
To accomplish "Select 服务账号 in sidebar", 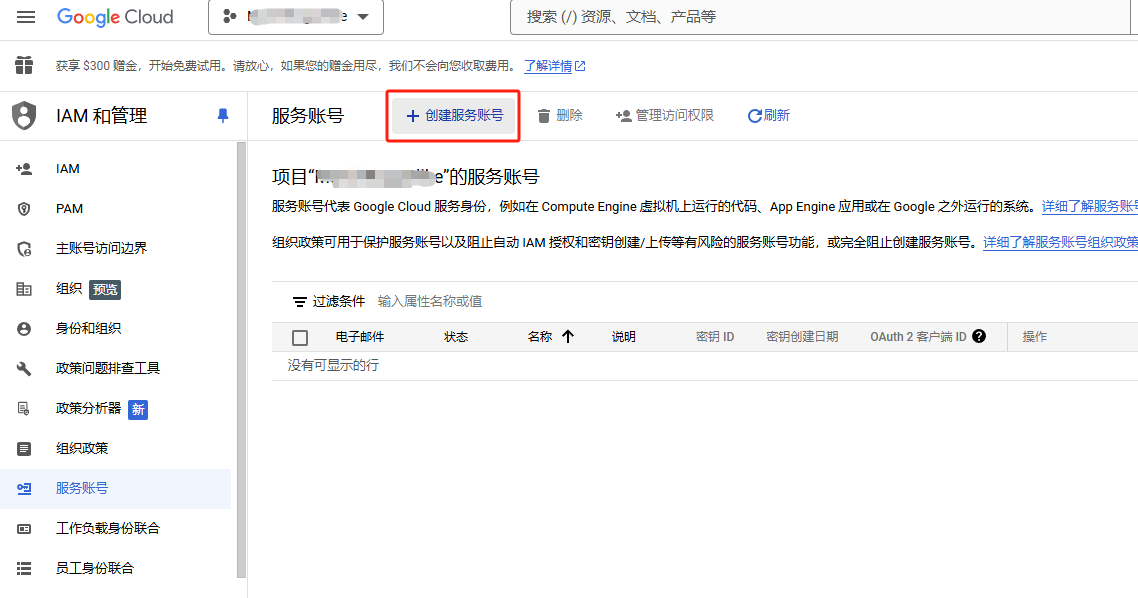I will [116, 488].
